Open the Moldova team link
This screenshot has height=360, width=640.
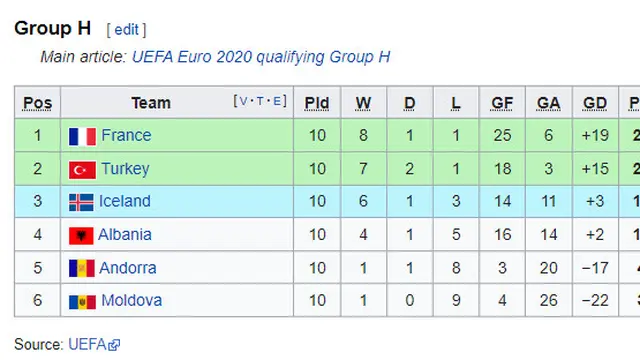[131, 300]
